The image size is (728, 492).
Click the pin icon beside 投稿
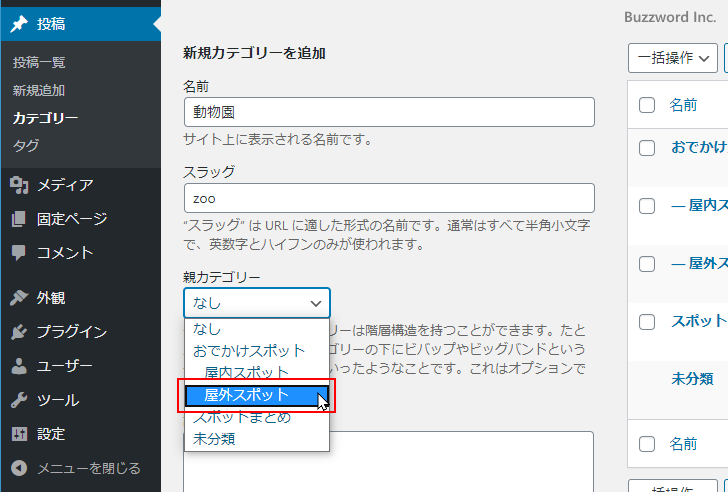pos(19,24)
